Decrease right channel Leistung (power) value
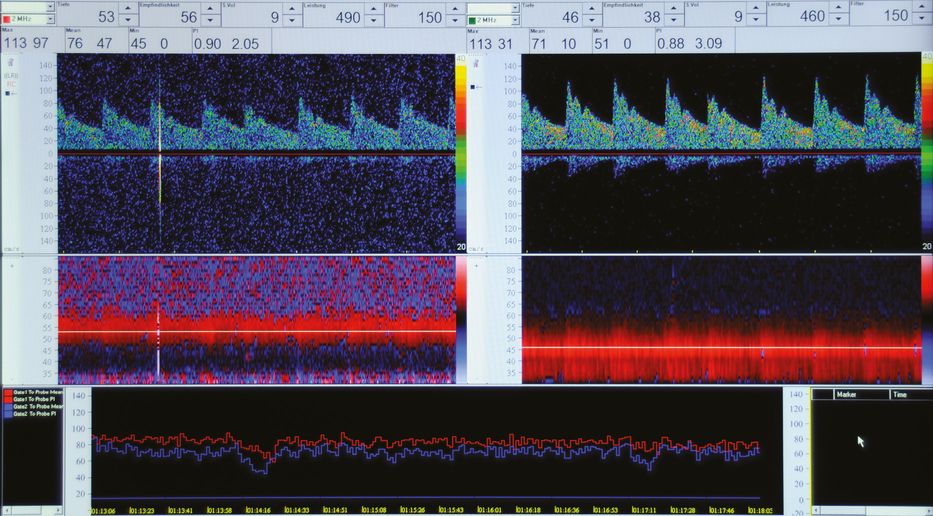This screenshot has height=516, width=933. (835, 21)
